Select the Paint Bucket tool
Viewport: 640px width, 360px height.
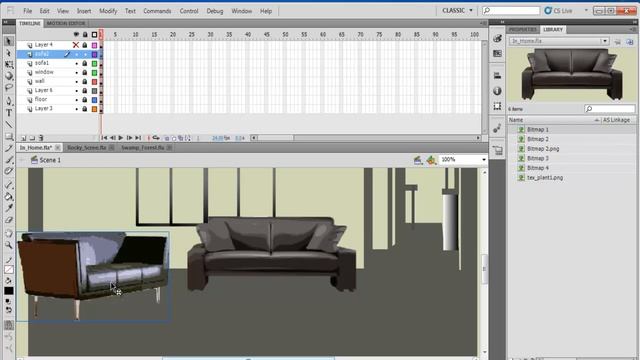point(9,197)
